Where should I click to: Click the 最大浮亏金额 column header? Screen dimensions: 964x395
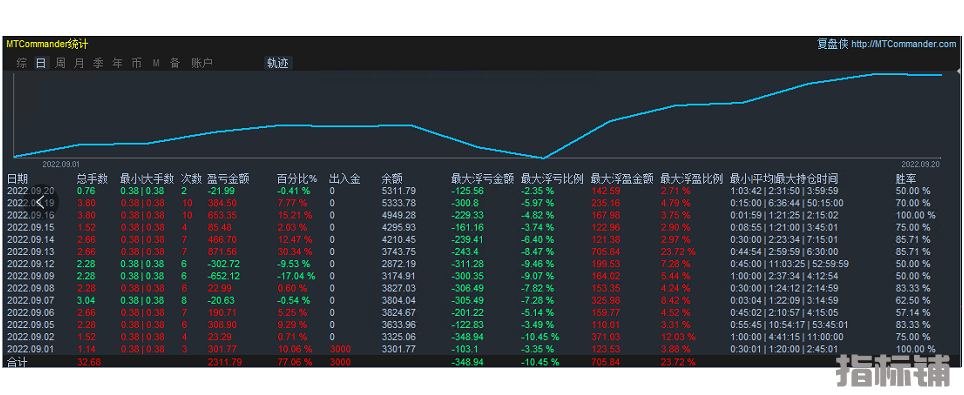[x=482, y=179]
